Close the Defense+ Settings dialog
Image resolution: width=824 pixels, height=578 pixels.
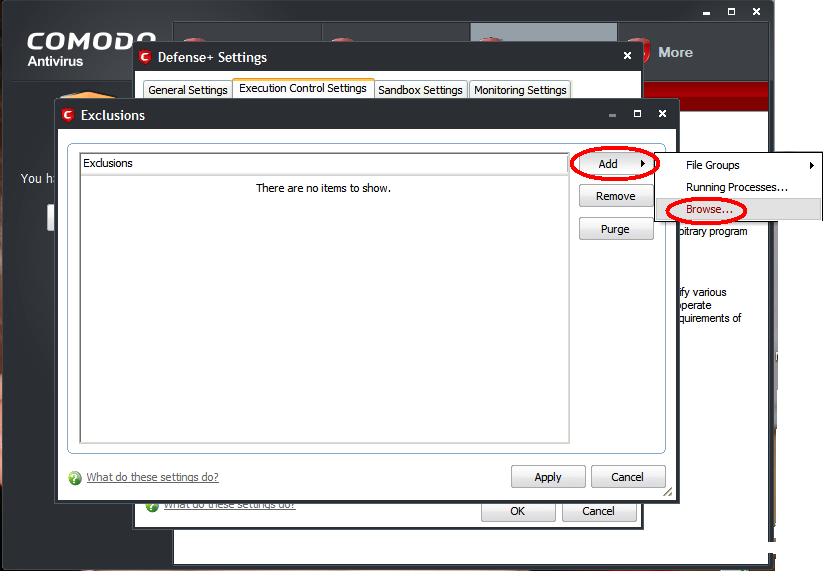(x=629, y=56)
